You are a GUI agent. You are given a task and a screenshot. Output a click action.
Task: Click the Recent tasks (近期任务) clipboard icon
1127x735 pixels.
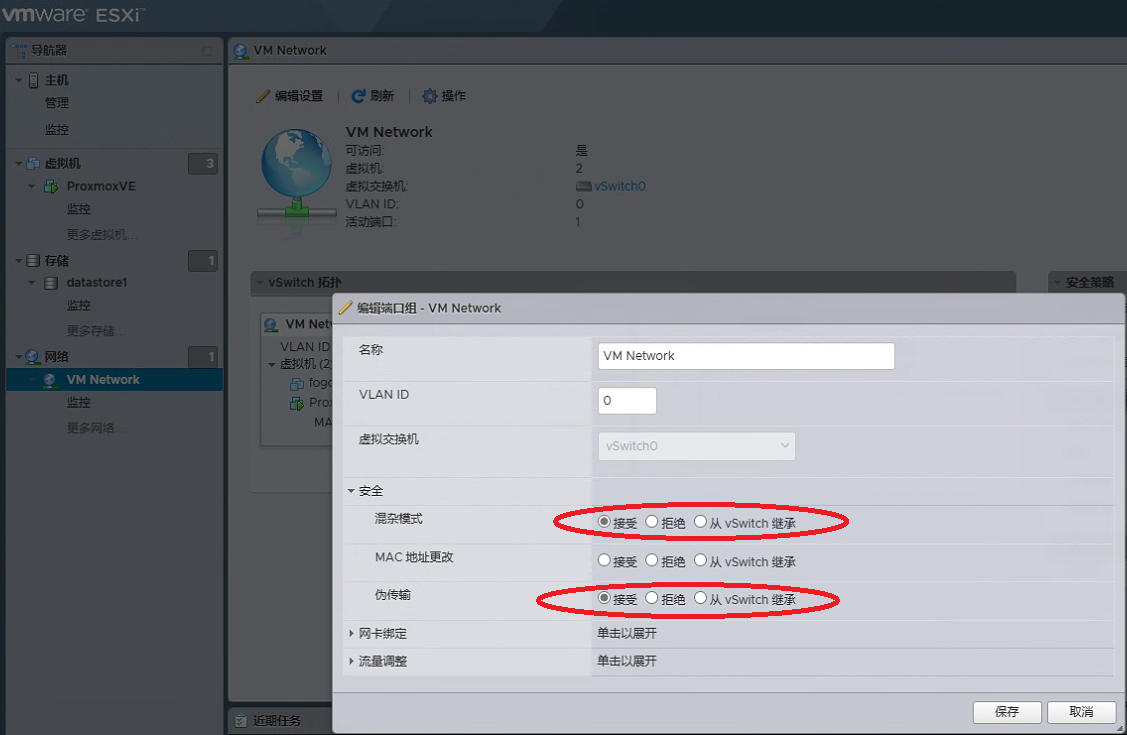pos(241,721)
